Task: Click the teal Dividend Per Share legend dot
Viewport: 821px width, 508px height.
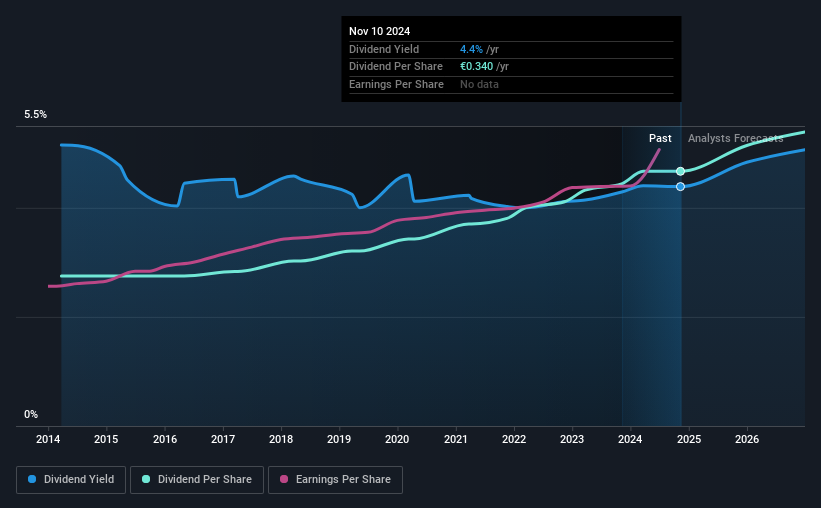Action: click(146, 479)
